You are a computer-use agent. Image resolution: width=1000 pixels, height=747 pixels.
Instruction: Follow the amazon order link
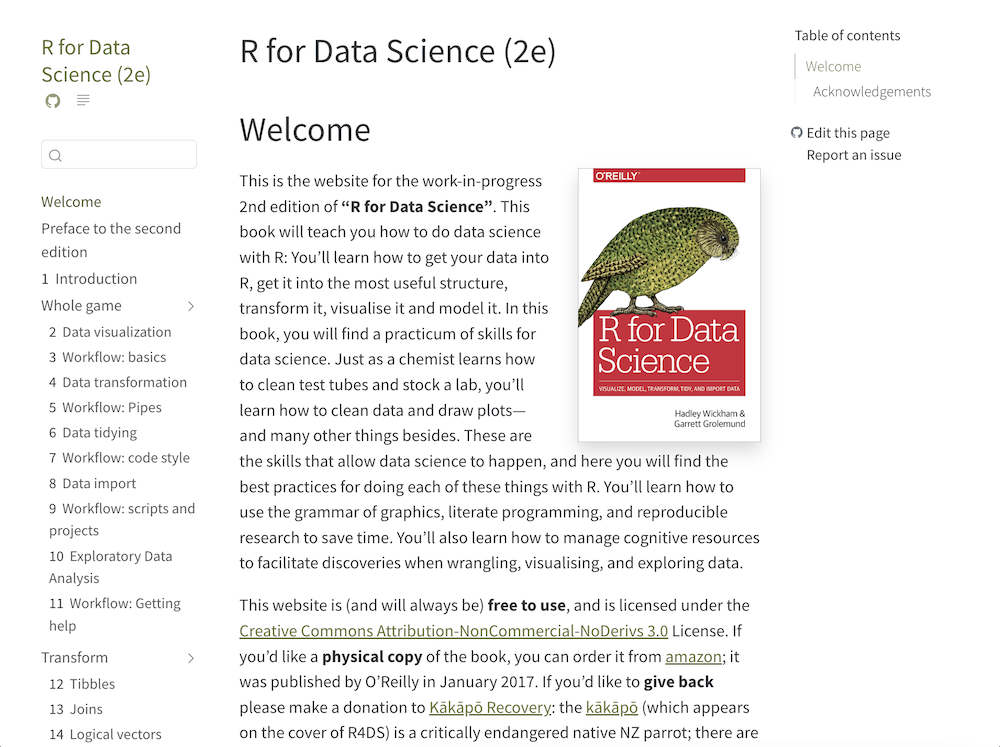[692, 657]
